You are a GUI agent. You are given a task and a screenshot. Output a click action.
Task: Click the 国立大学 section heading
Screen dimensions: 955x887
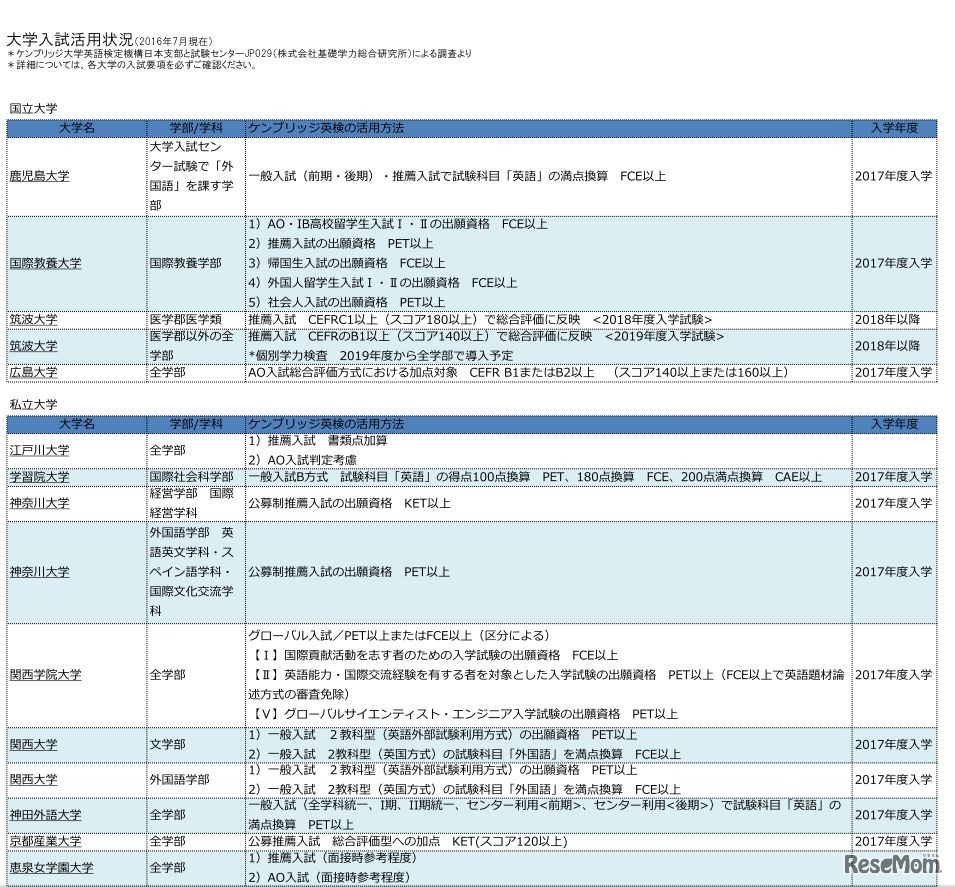coord(33,108)
